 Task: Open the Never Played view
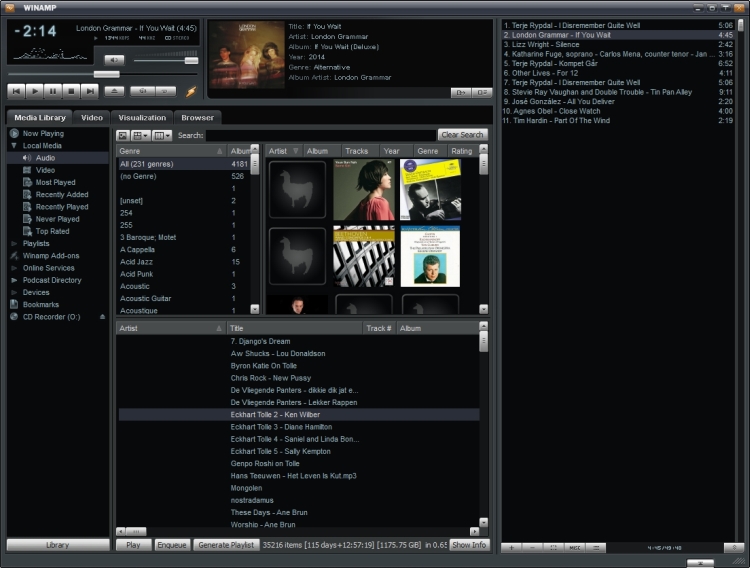[57, 219]
